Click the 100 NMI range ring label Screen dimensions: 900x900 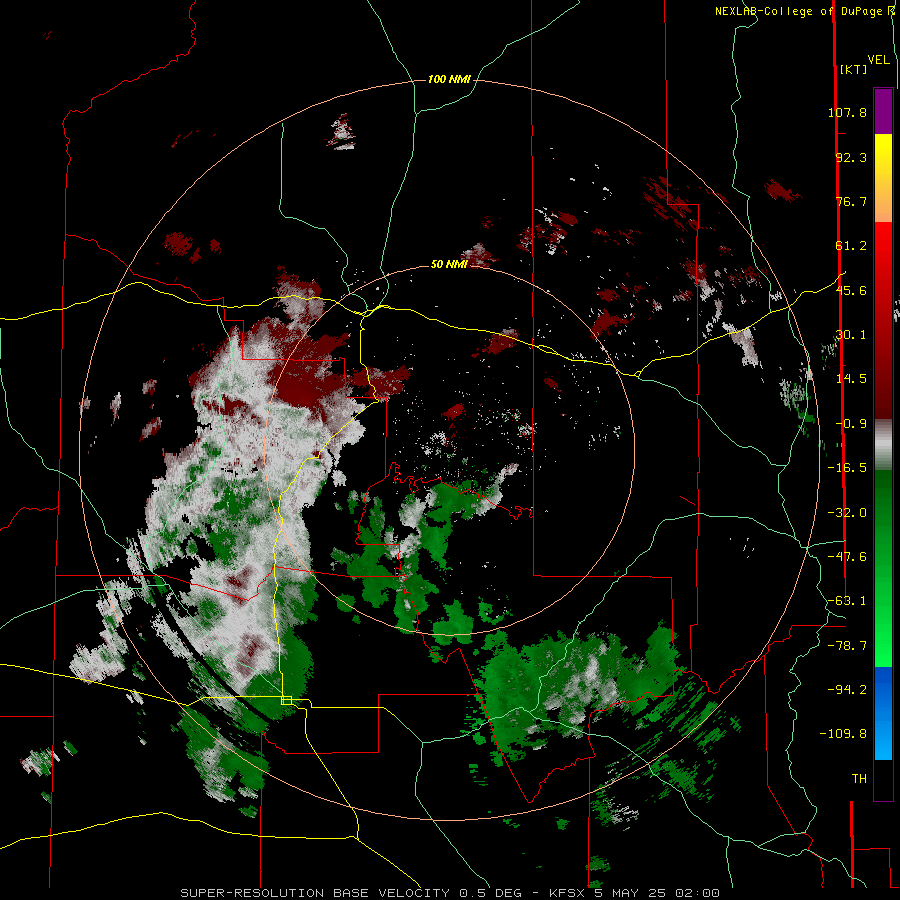point(449,79)
